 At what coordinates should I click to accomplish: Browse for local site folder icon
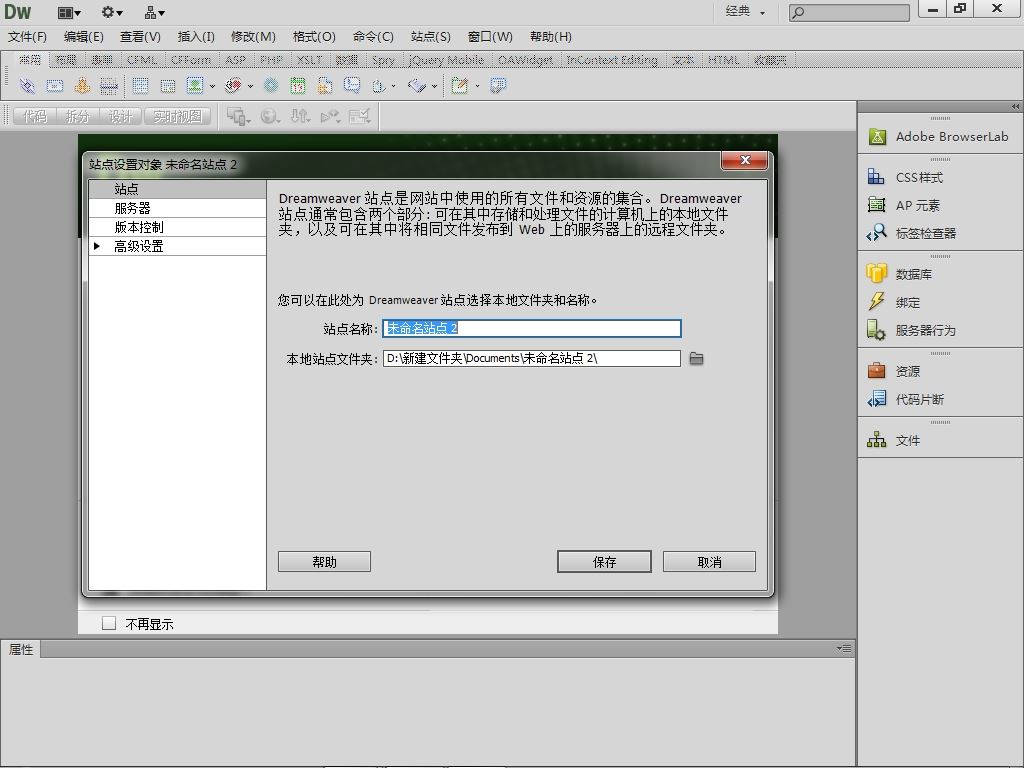696,359
